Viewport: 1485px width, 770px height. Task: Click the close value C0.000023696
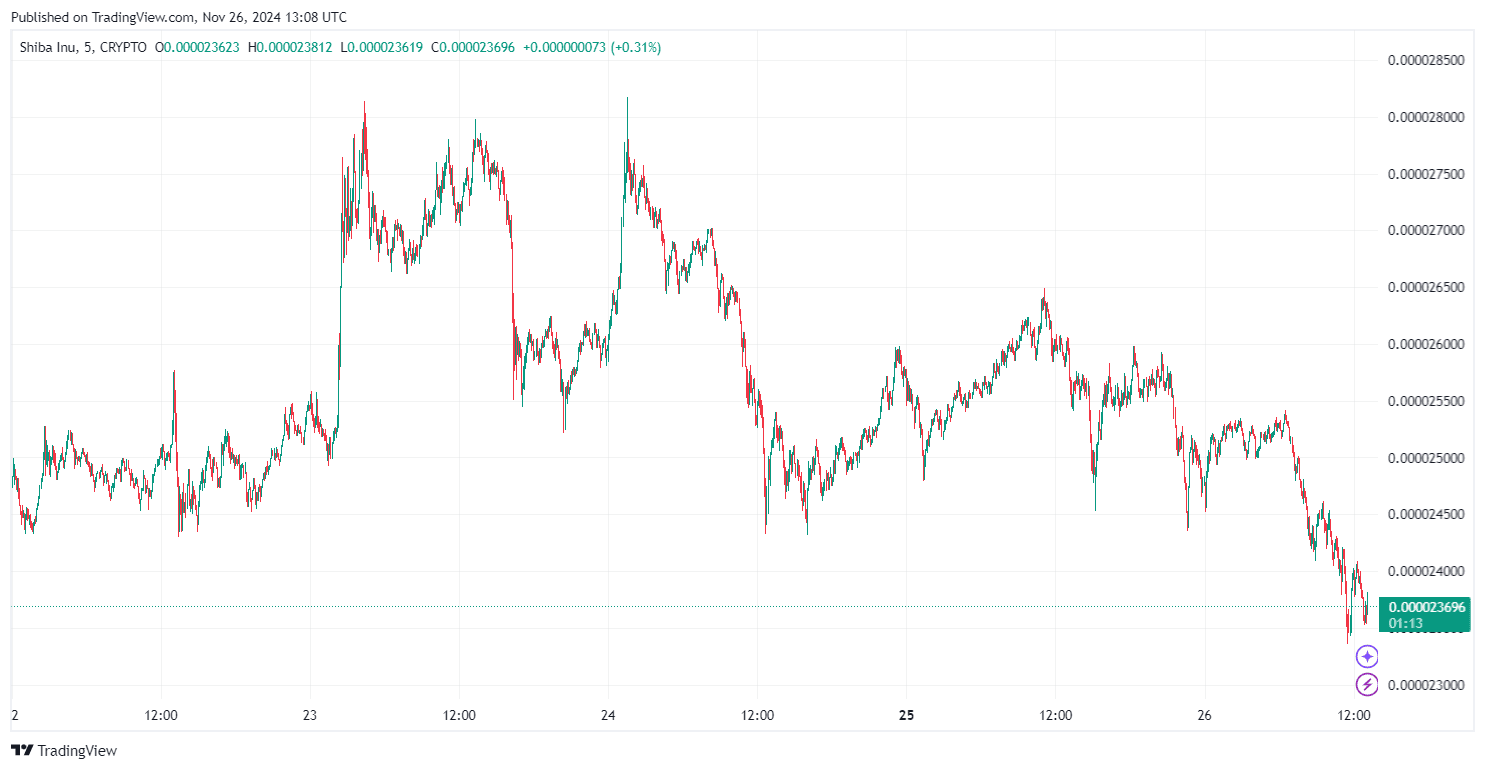[x=472, y=47]
